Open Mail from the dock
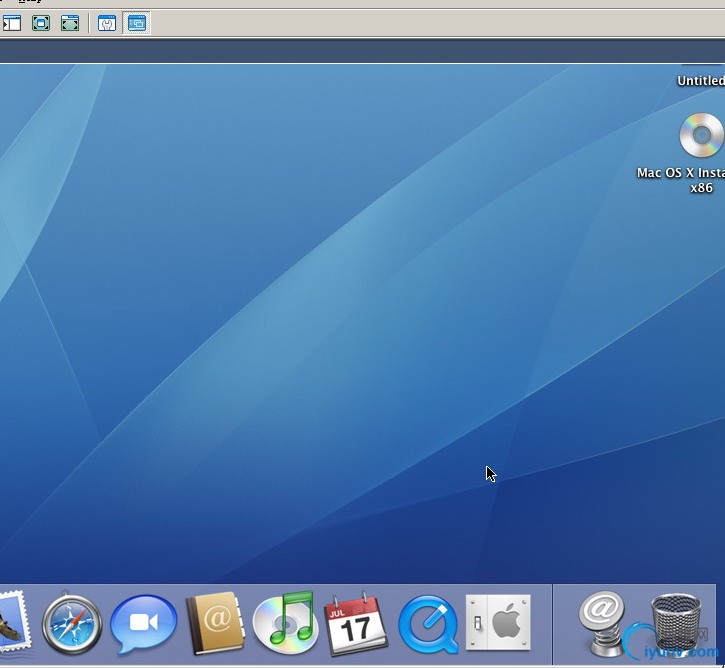725x668 pixels. click(15, 624)
